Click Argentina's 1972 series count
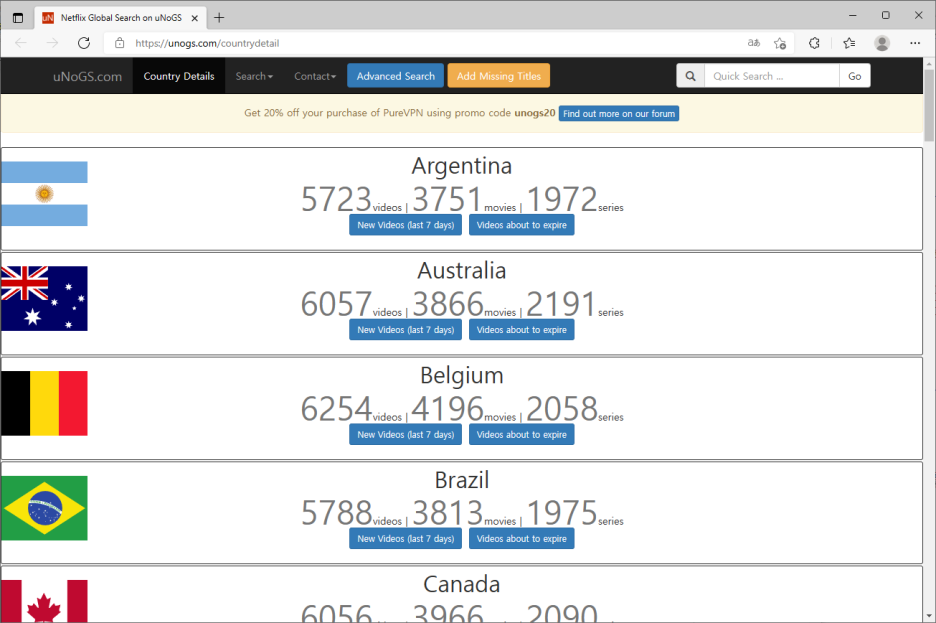 click(x=561, y=199)
